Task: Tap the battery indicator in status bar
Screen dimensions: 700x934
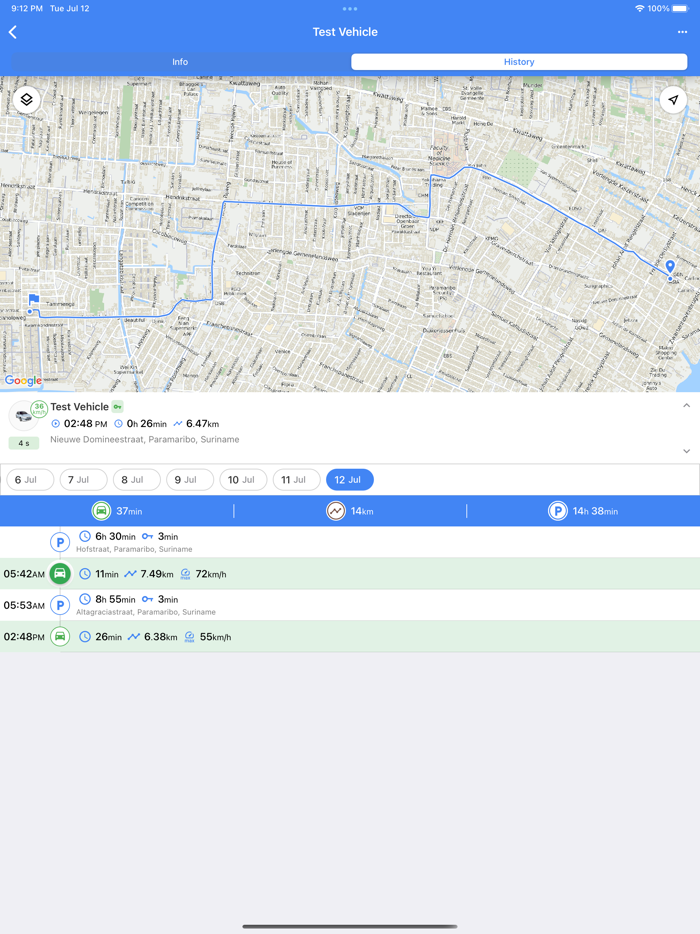Action: coord(680,9)
